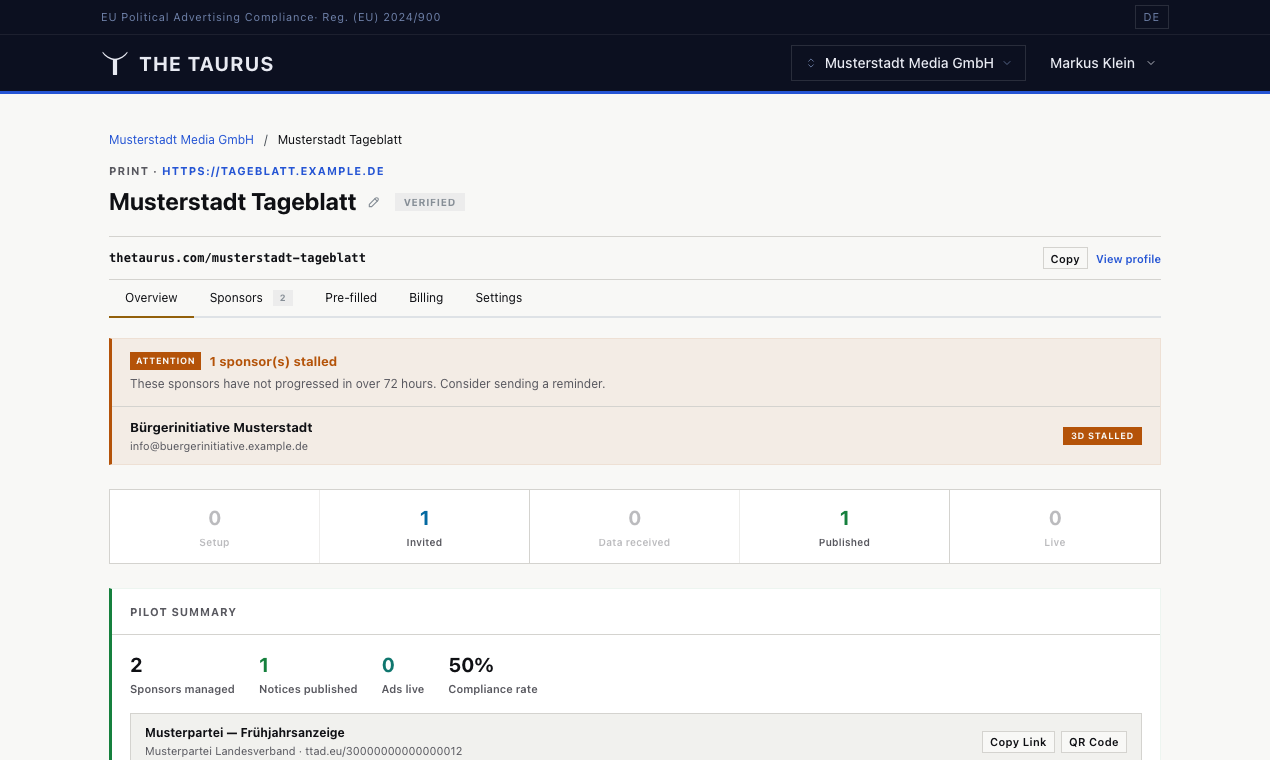
Task: Click info@buergerinitiative.example.de email text
Action: (x=219, y=446)
